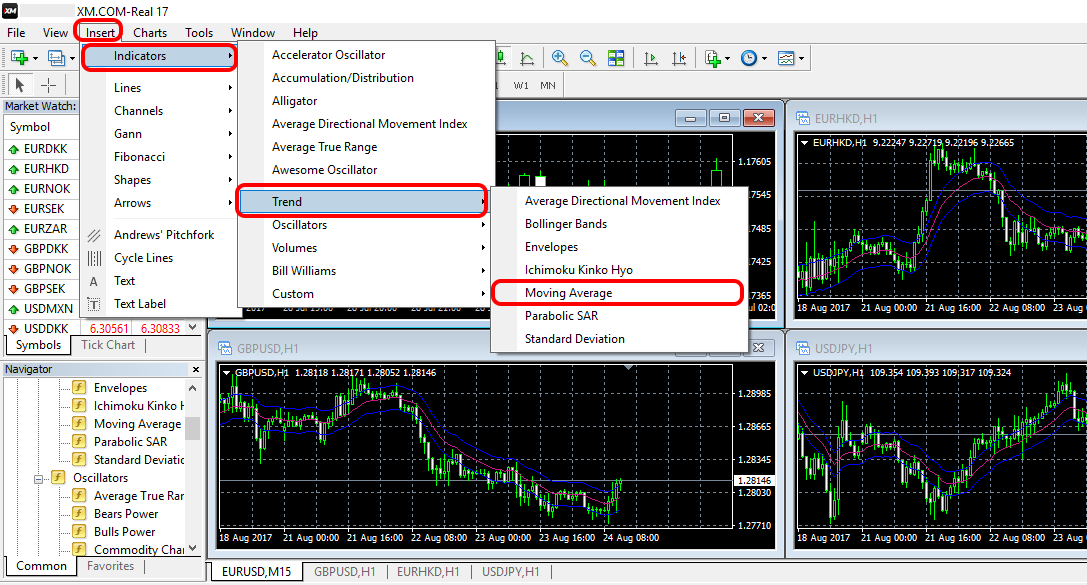This screenshot has width=1087, height=585.
Task: Enable chart auto scroll
Action: [x=650, y=58]
